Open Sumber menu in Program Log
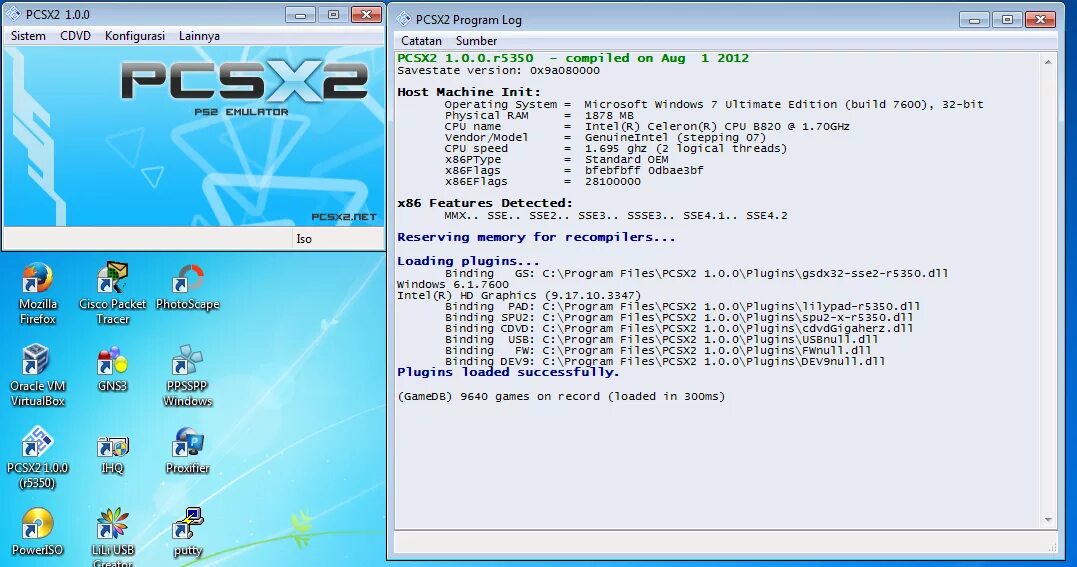This screenshot has width=1077, height=567. coord(476,41)
